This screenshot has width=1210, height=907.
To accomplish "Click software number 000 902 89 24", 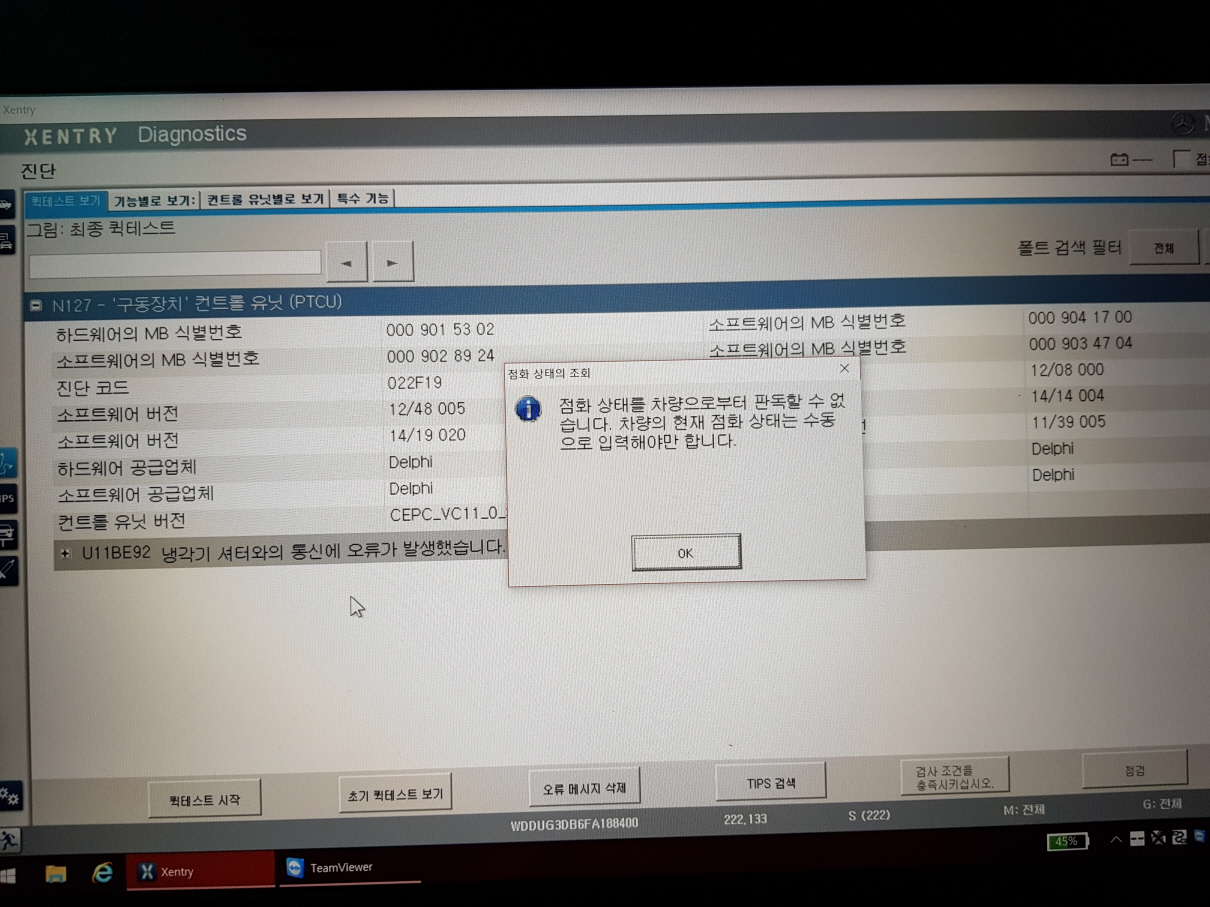I will tap(440, 356).
